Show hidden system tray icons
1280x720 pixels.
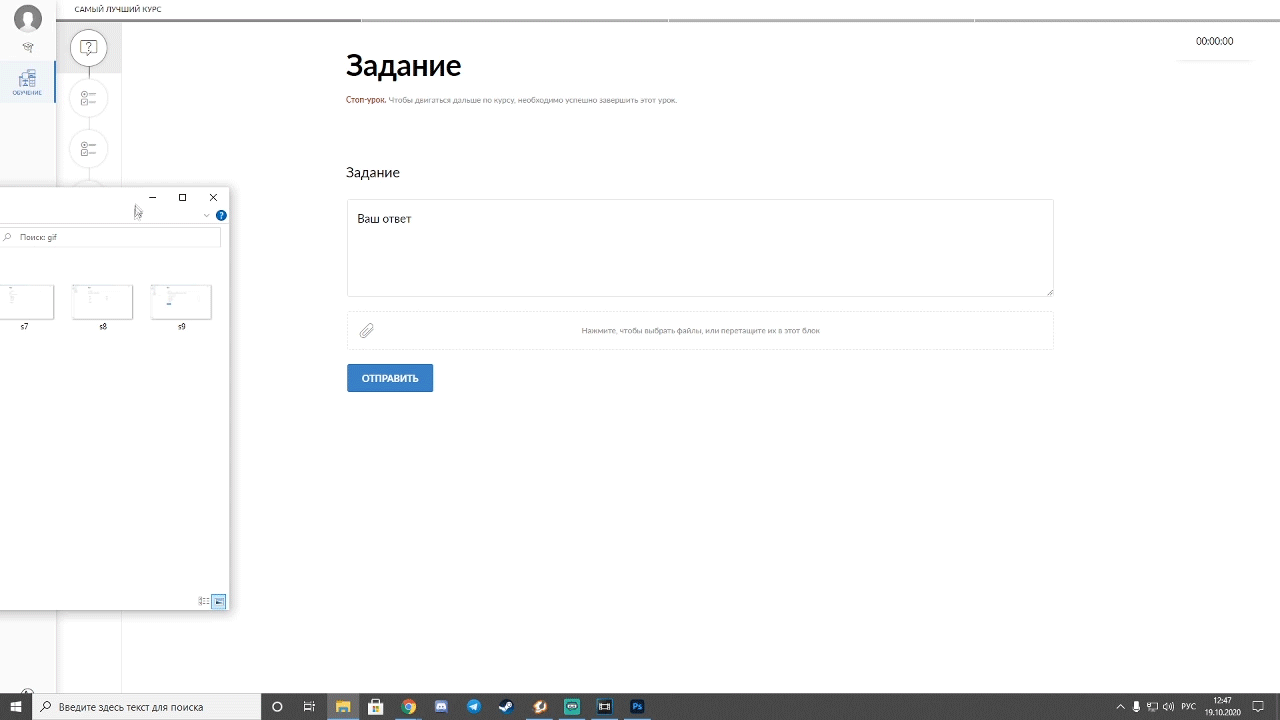click(x=1120, y=707)
